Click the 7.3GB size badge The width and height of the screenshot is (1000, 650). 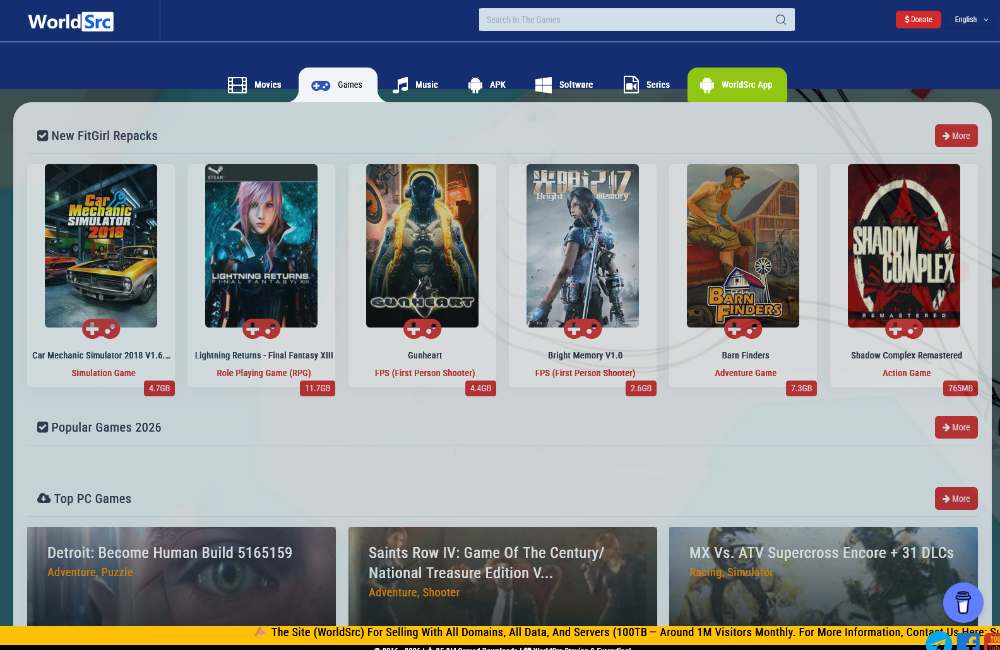(x=802, y=388)
